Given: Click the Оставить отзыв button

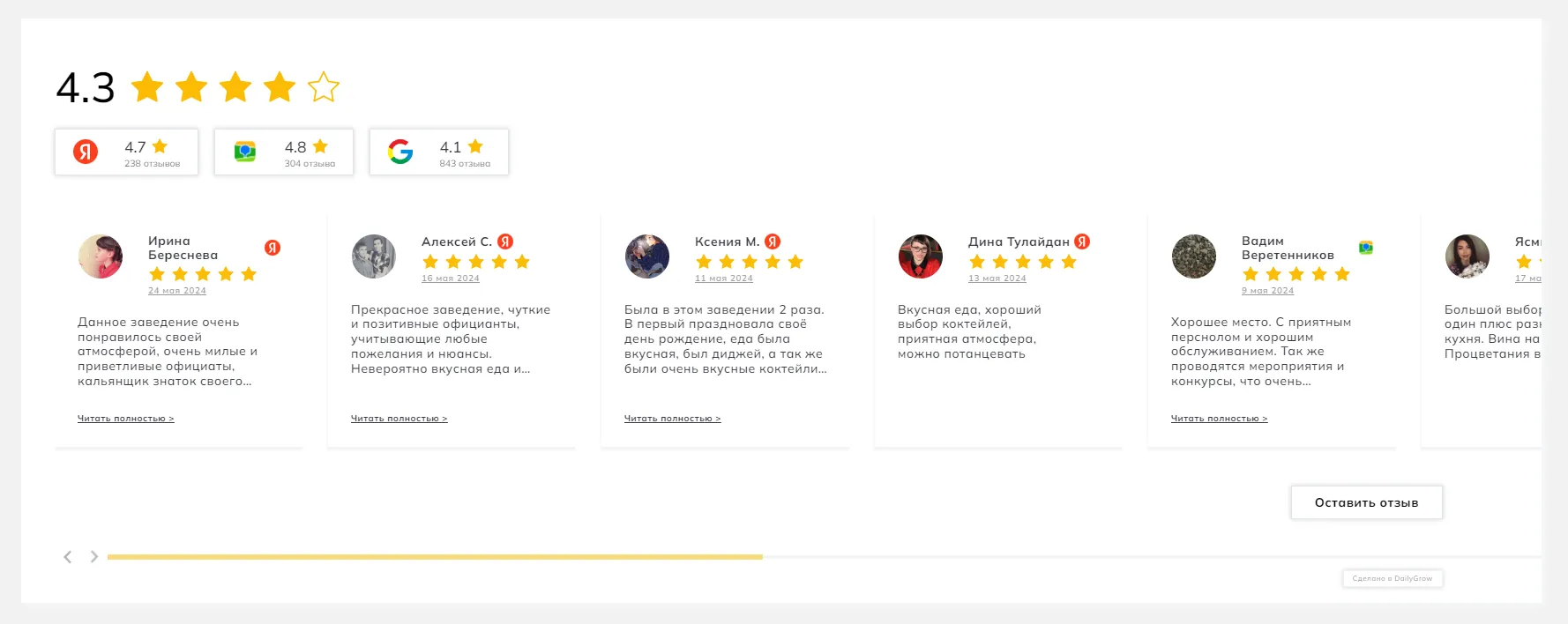Looking at the screenshot, I should pyautogui.click(x=1366, y=502).
